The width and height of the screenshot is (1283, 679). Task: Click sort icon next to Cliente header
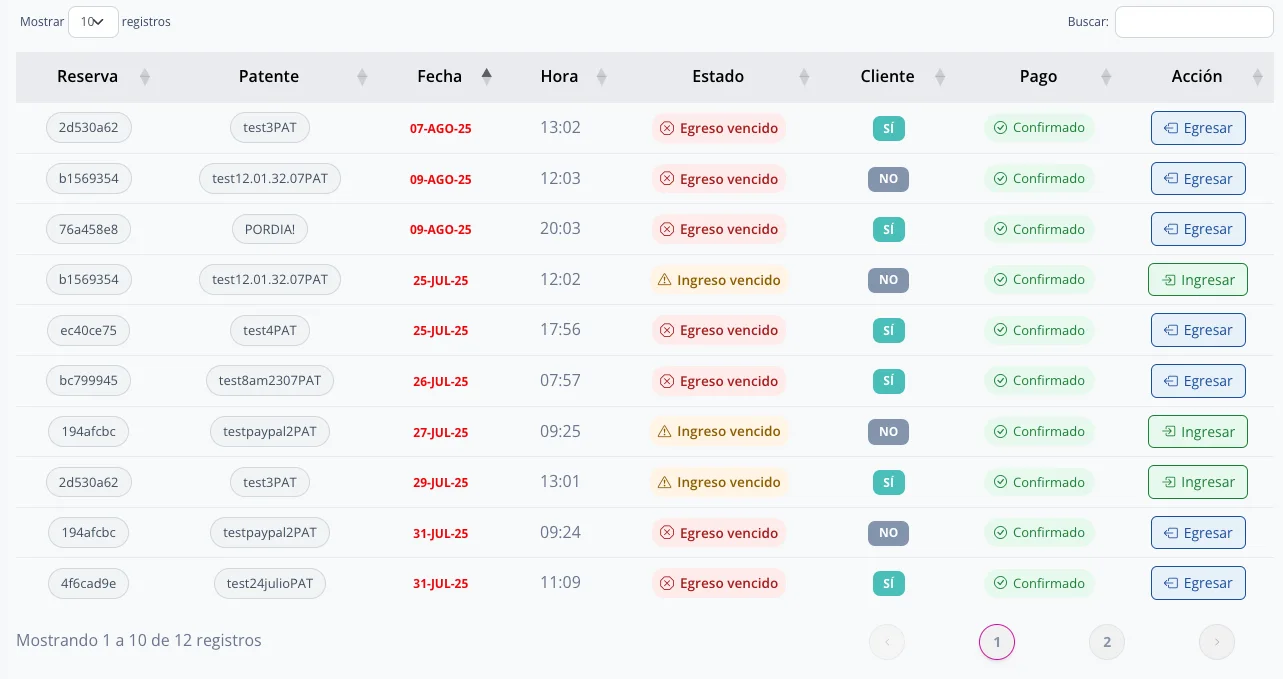pyautogui.click(x=940, y=77)
